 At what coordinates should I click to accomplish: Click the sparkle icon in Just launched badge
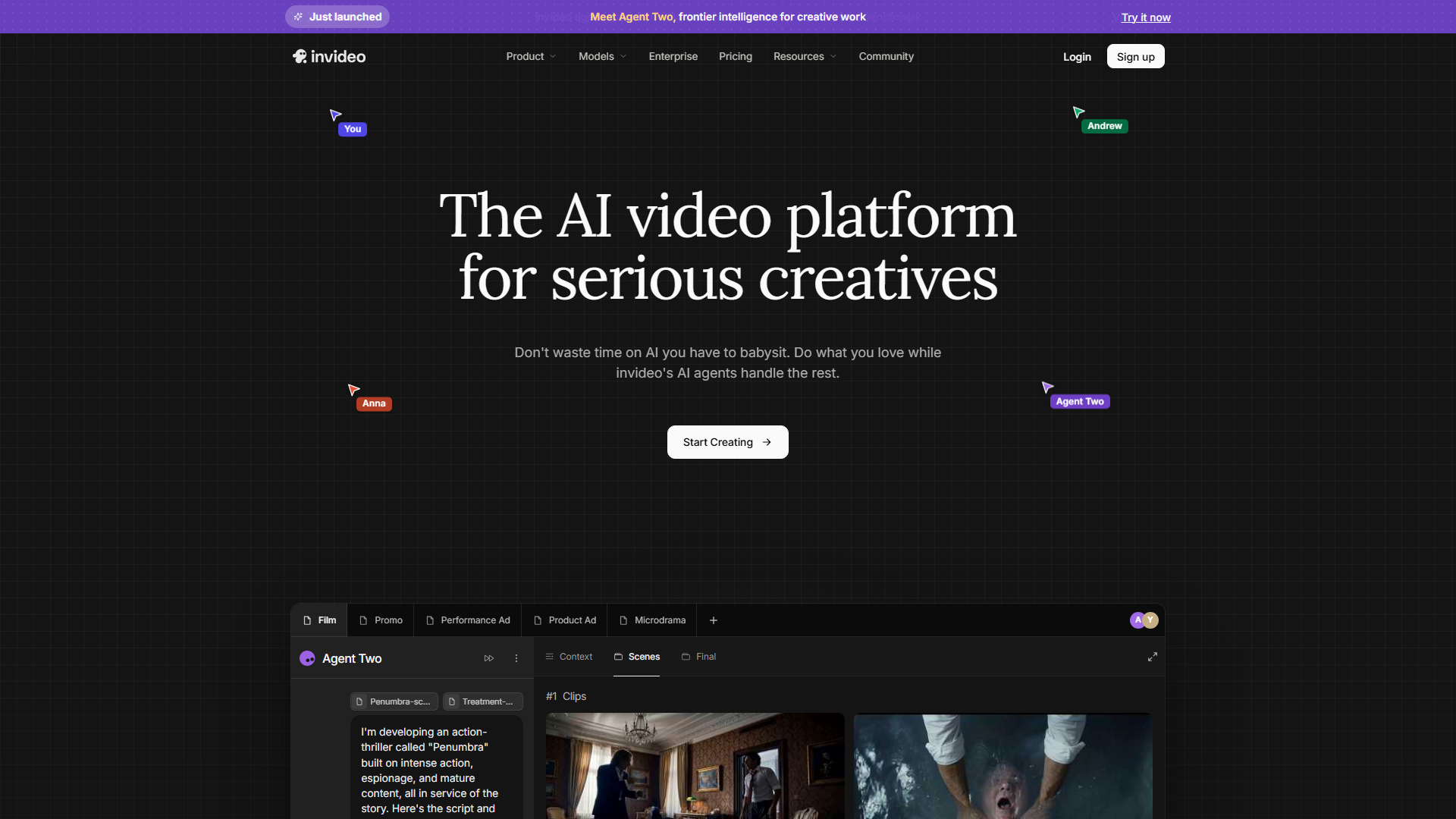pyautogui.click(x=298, y=17)
